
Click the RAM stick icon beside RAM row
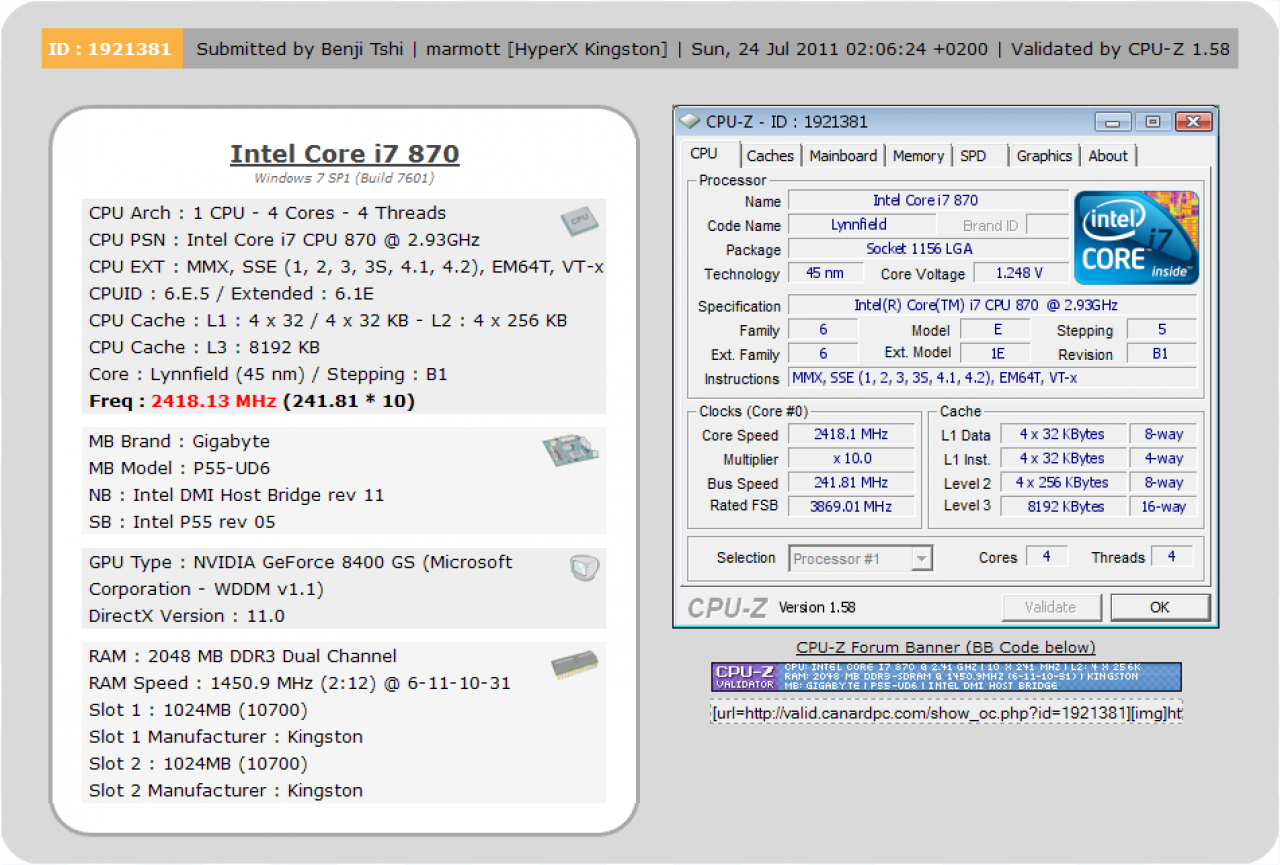tap(575, 666)
